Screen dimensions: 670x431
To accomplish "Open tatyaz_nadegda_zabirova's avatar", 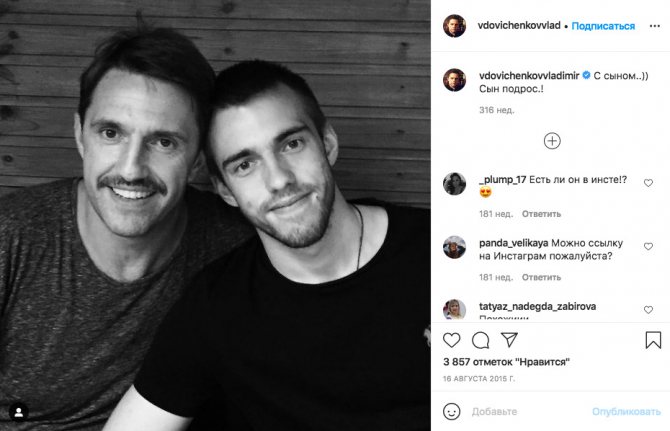I will [454, 310].
